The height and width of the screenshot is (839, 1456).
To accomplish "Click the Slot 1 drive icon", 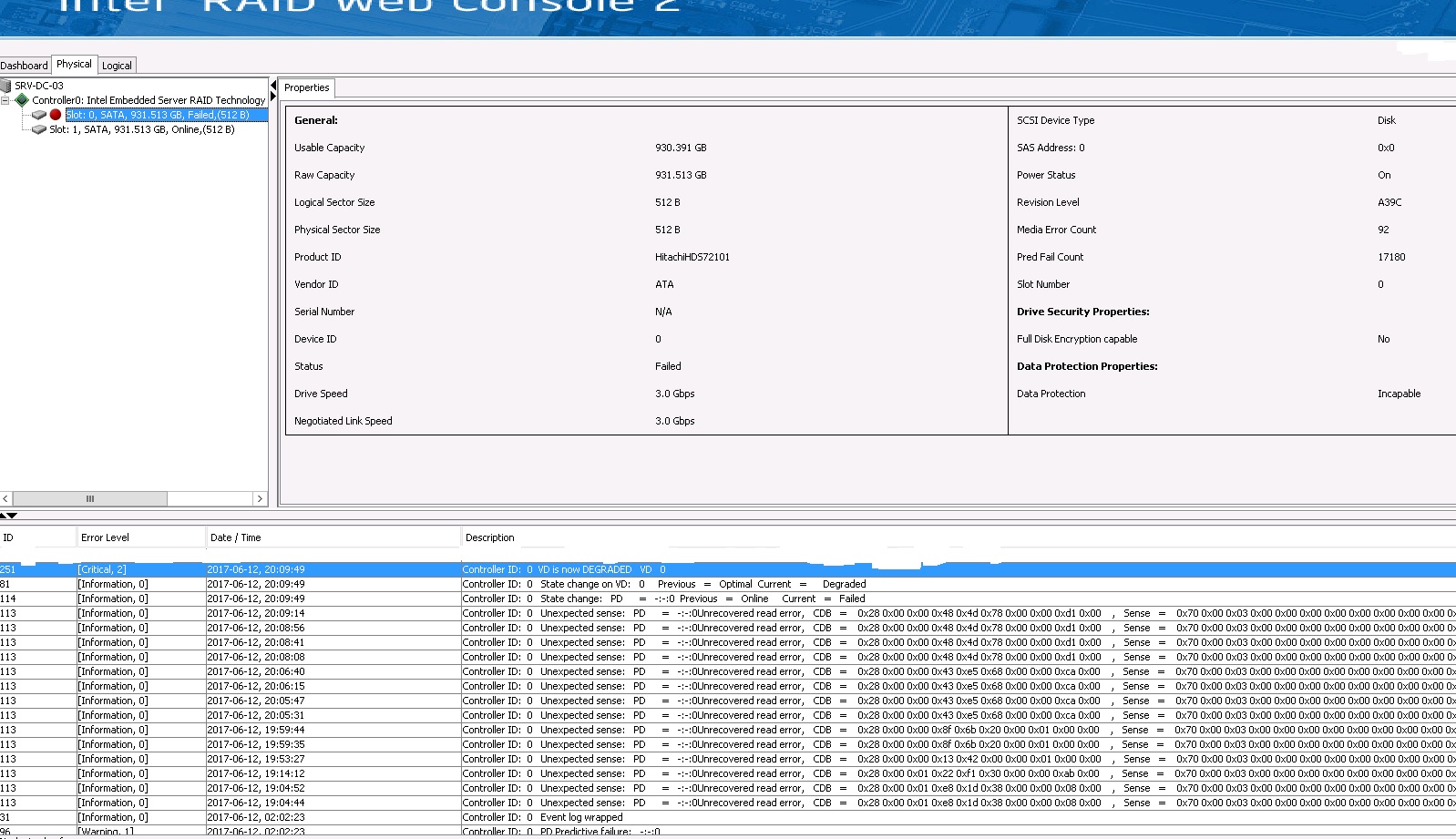I will (38, 129).
